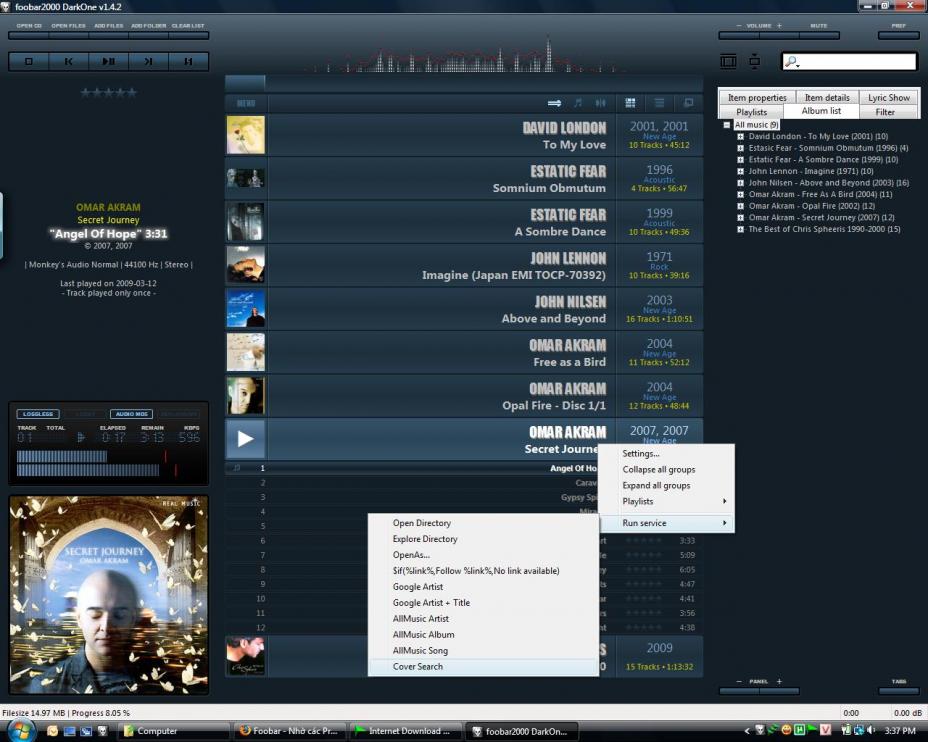Stop playback with the Stop button

[28, 62]
